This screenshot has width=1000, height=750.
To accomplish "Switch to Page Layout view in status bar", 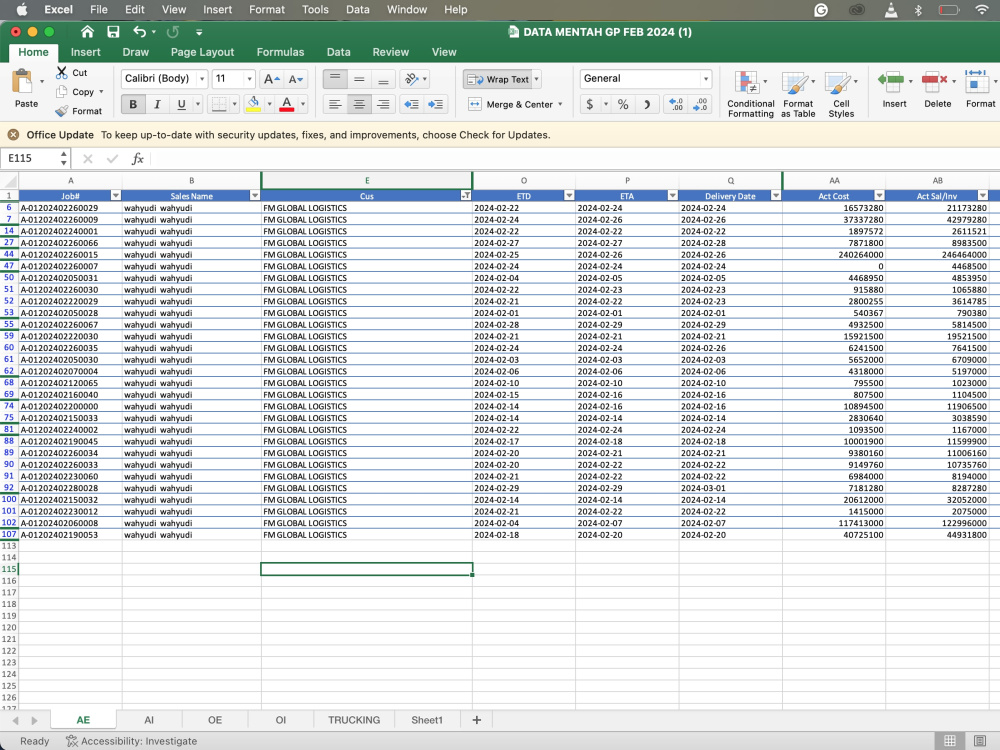I will click(980, 740).
